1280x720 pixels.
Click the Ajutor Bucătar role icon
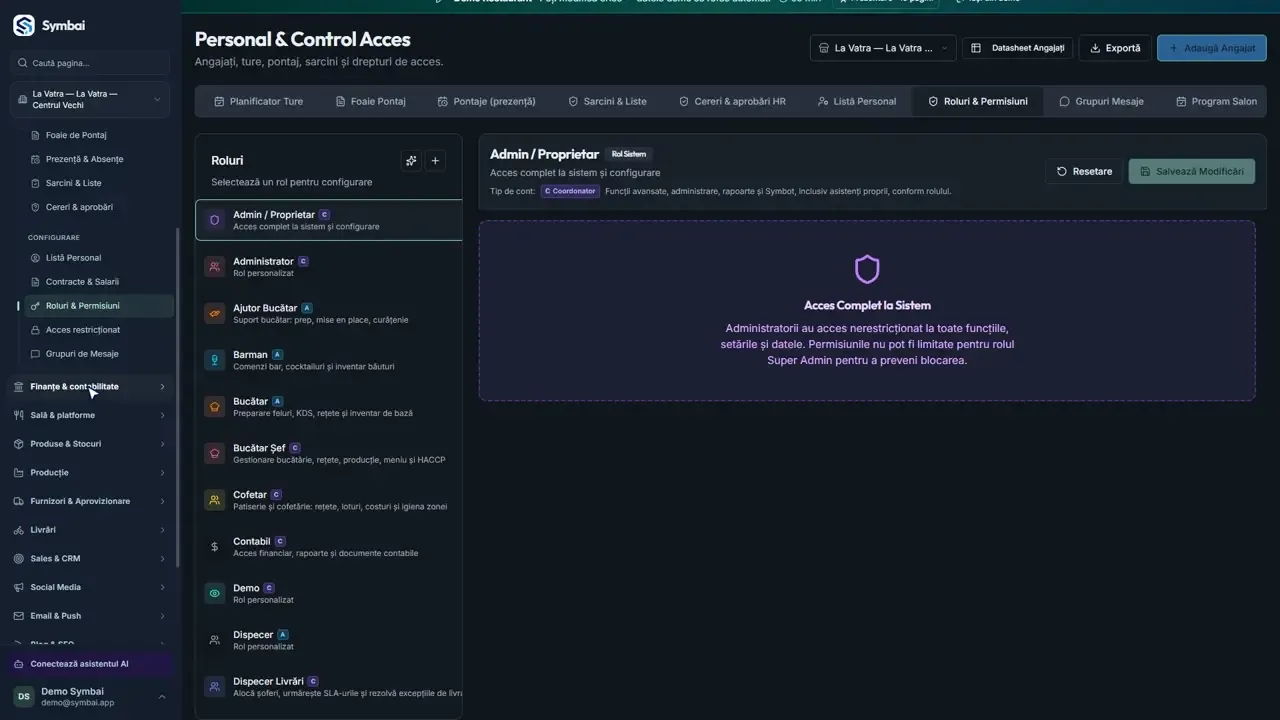coord(214,314)
